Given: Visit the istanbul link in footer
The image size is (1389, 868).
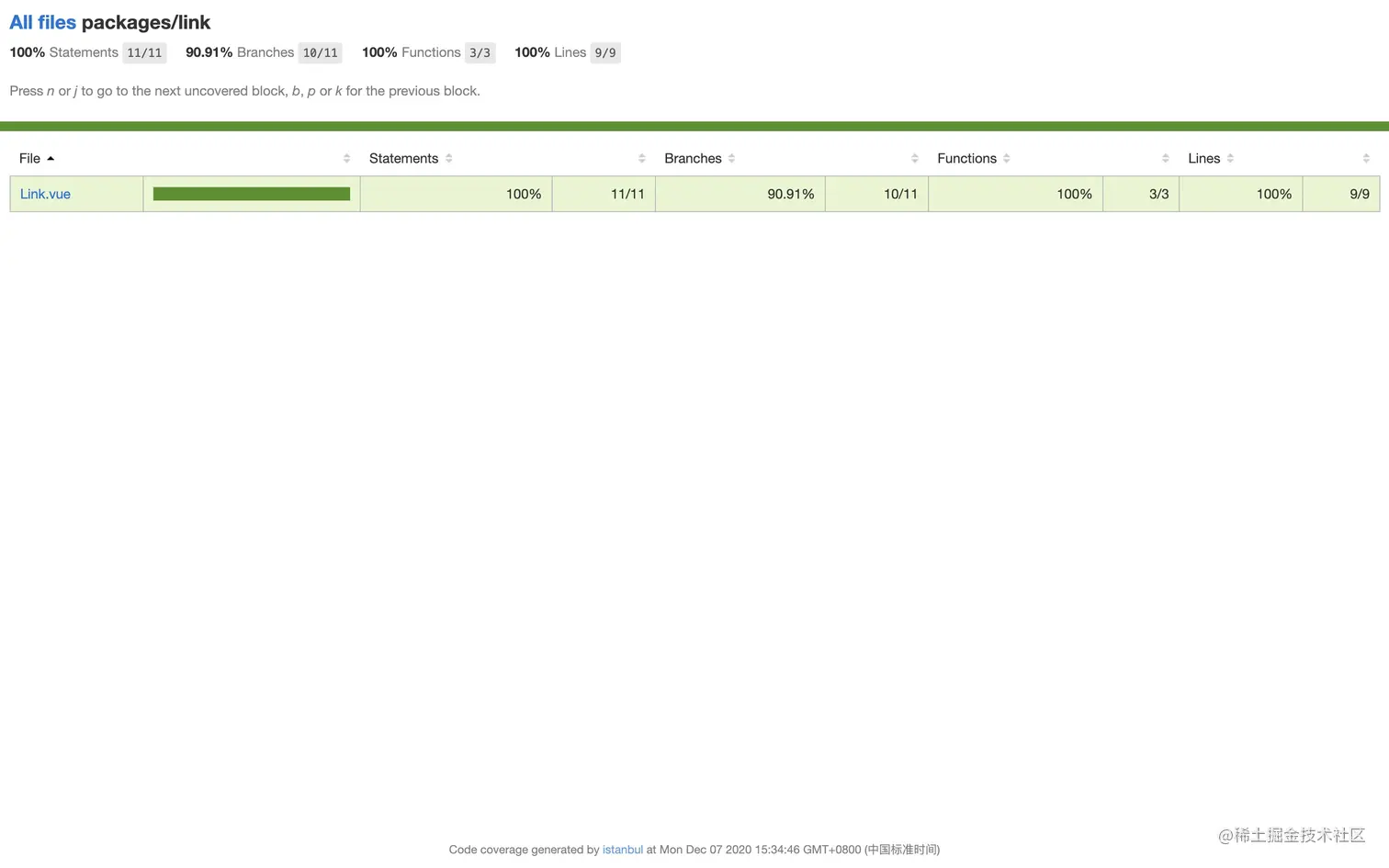Looking at the screenshot, I should coord(622,850).
